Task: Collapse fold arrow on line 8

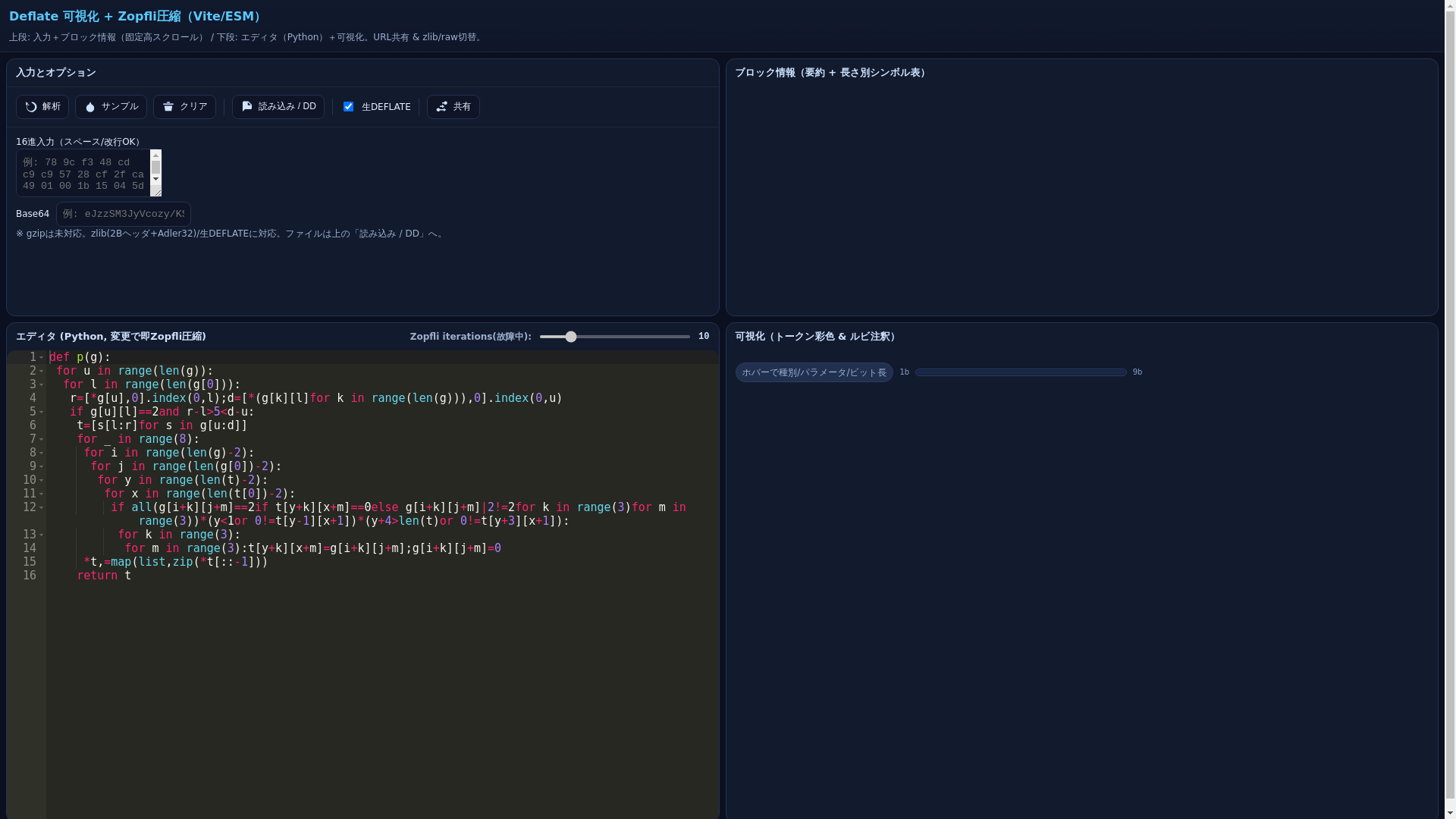Action: pyautogui.click(x=42, y=453)
